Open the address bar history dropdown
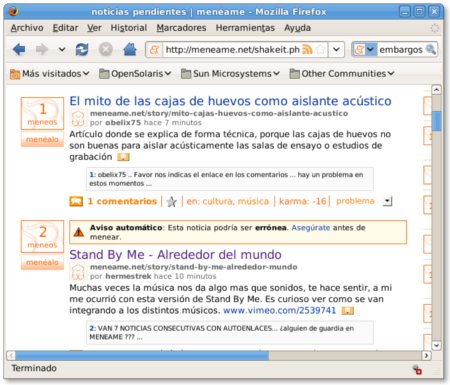450x385 pixels. point(336,50)
